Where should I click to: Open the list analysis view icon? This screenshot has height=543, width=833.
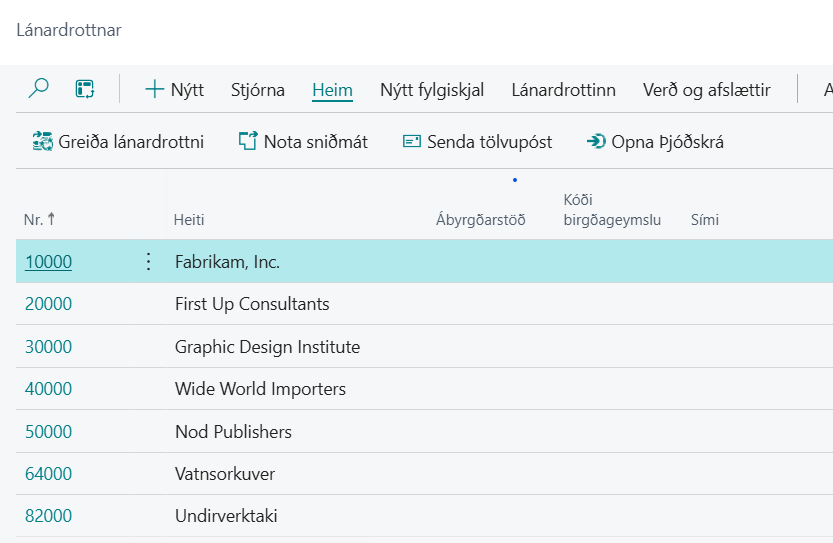(x=85, y=89)
